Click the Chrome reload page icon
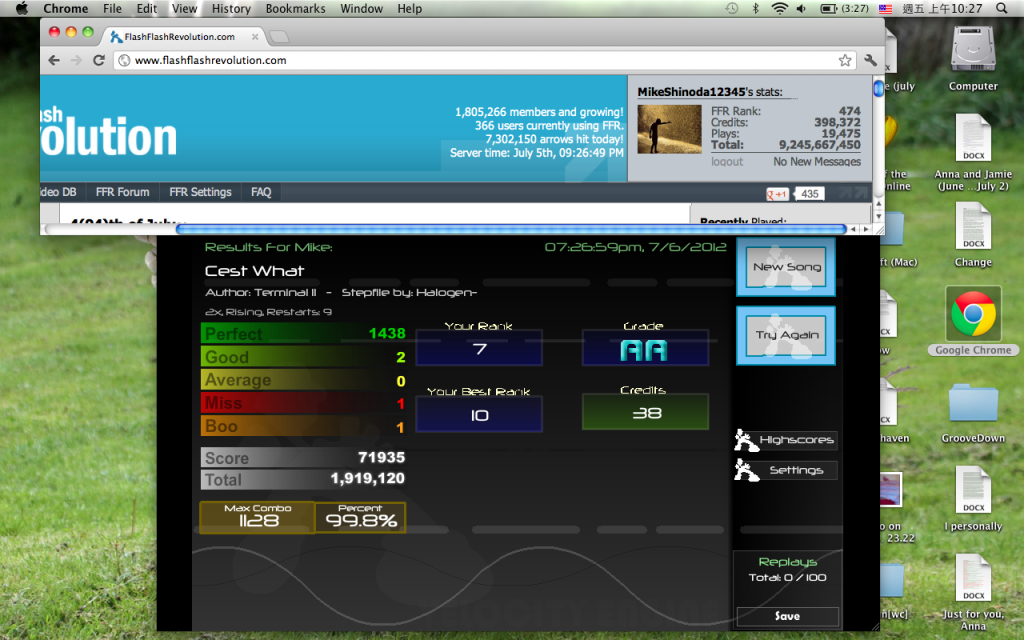The width and height of the screenshot is (1024, 640). tap(99, 60)
